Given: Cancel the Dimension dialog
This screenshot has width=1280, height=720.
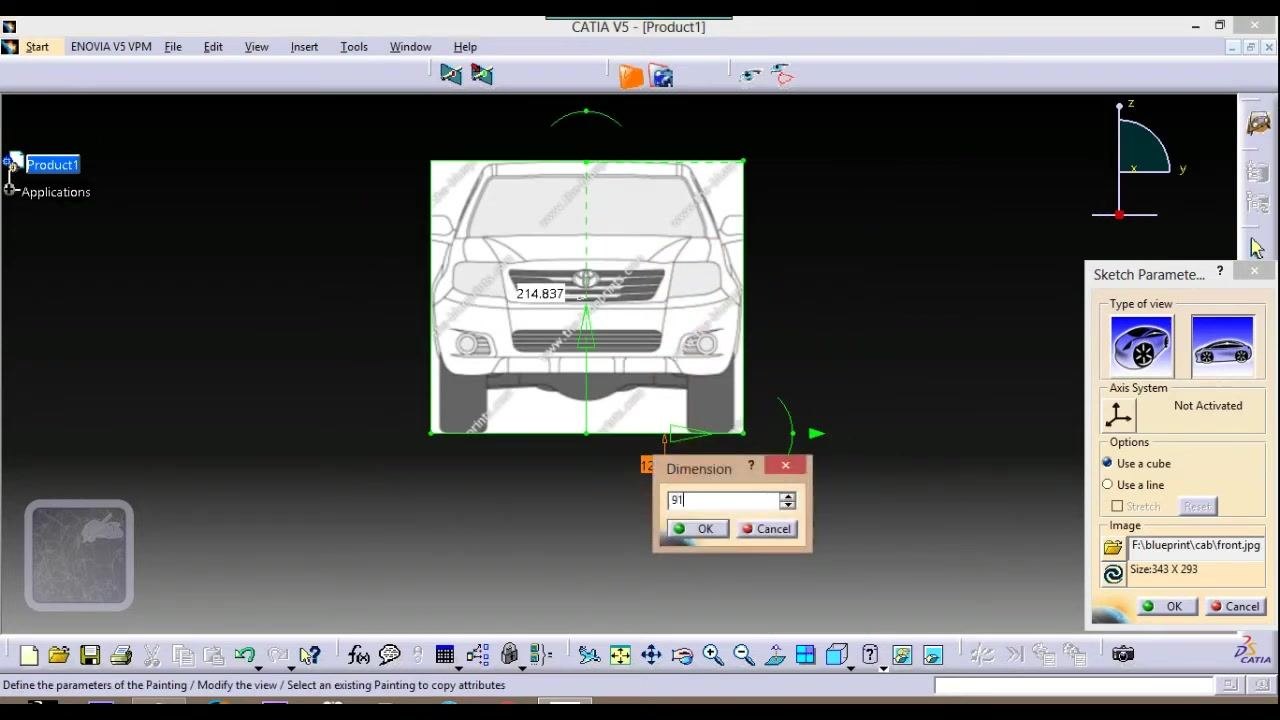Looking at the screenshot, I should point(767,529).
